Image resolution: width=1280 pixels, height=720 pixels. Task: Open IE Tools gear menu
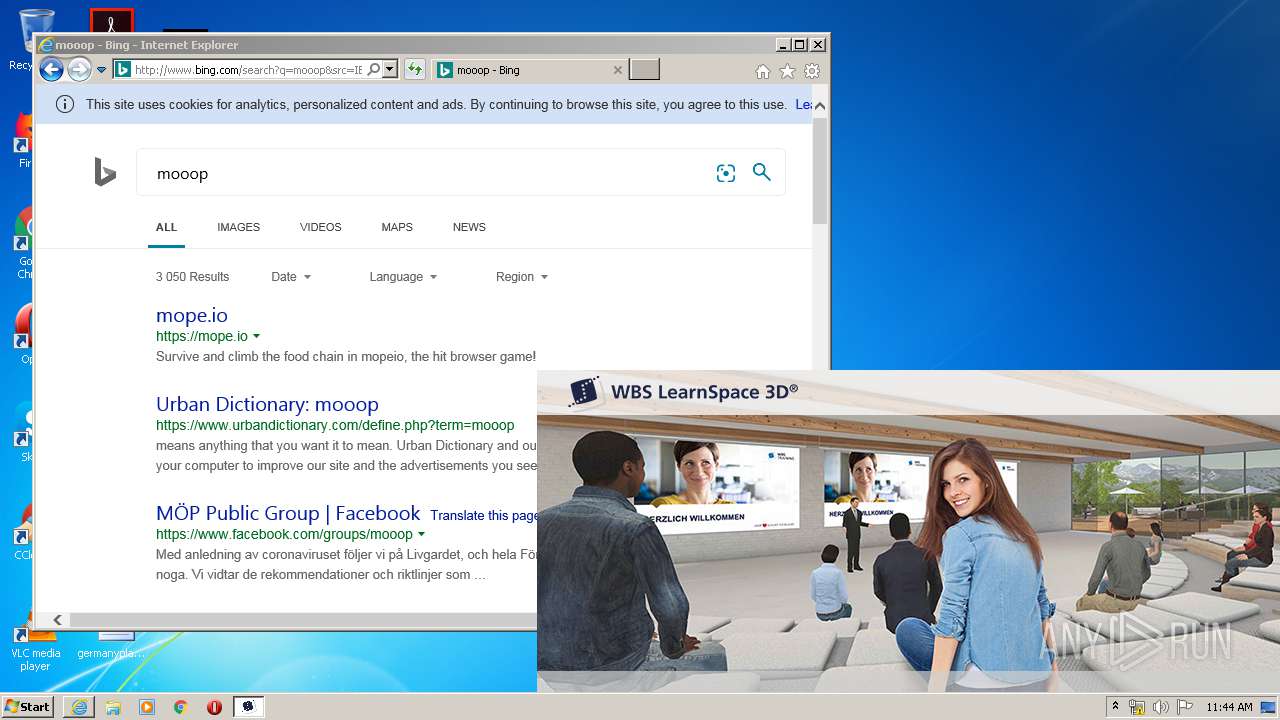click(x=812, y=71)
